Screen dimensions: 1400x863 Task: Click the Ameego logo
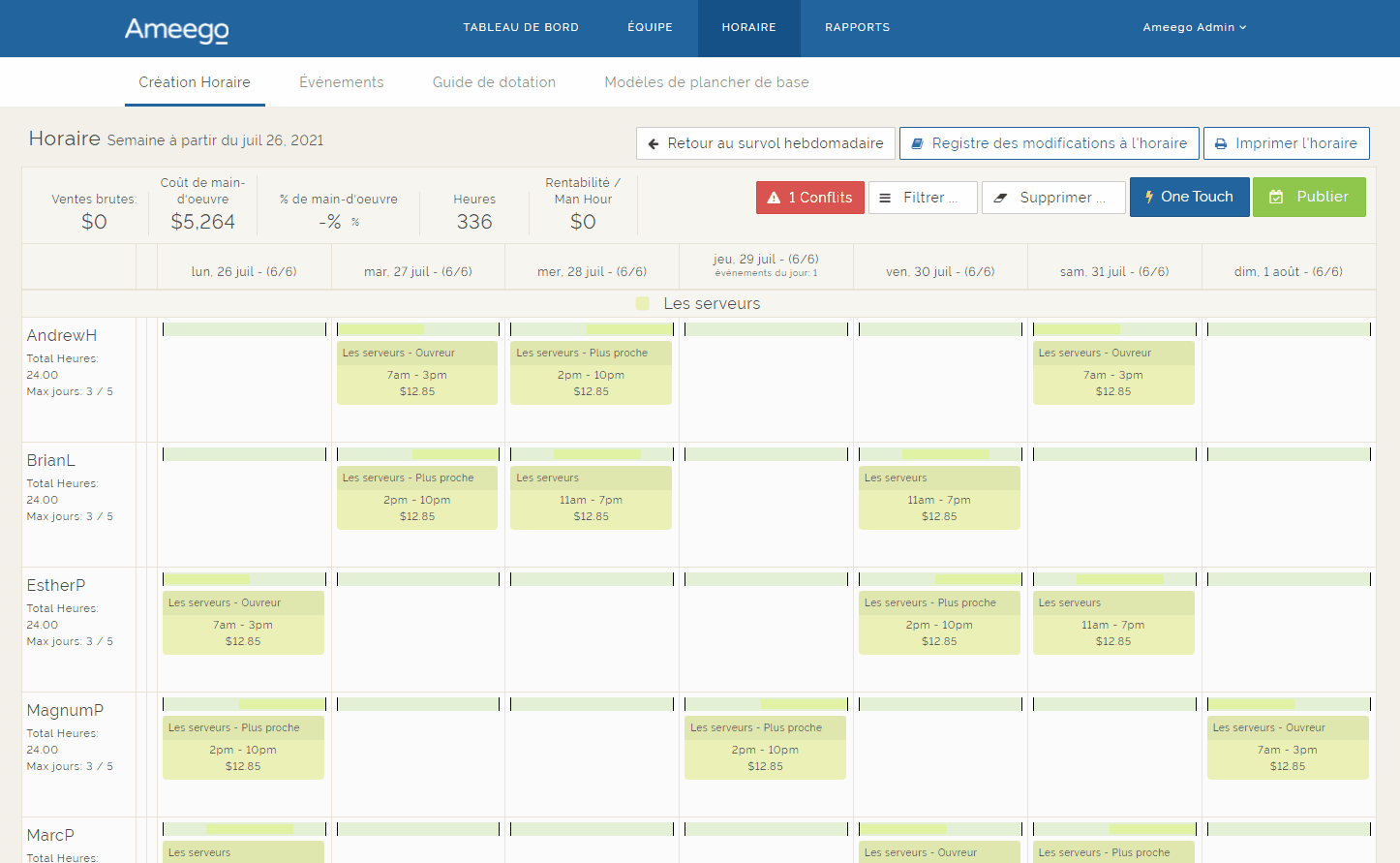[176, 29]
